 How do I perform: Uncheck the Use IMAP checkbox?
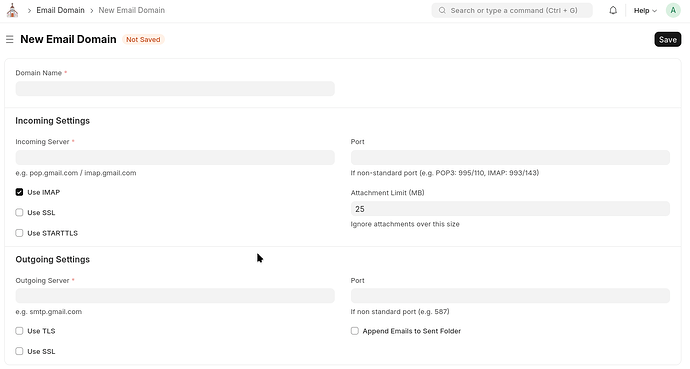pyautogui.click(x=19, y=192)
